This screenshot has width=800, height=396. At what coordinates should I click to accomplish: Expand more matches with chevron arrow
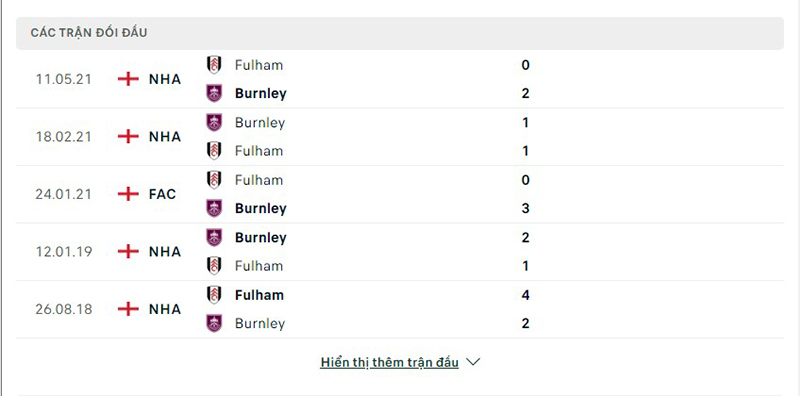tap(473, 362)
